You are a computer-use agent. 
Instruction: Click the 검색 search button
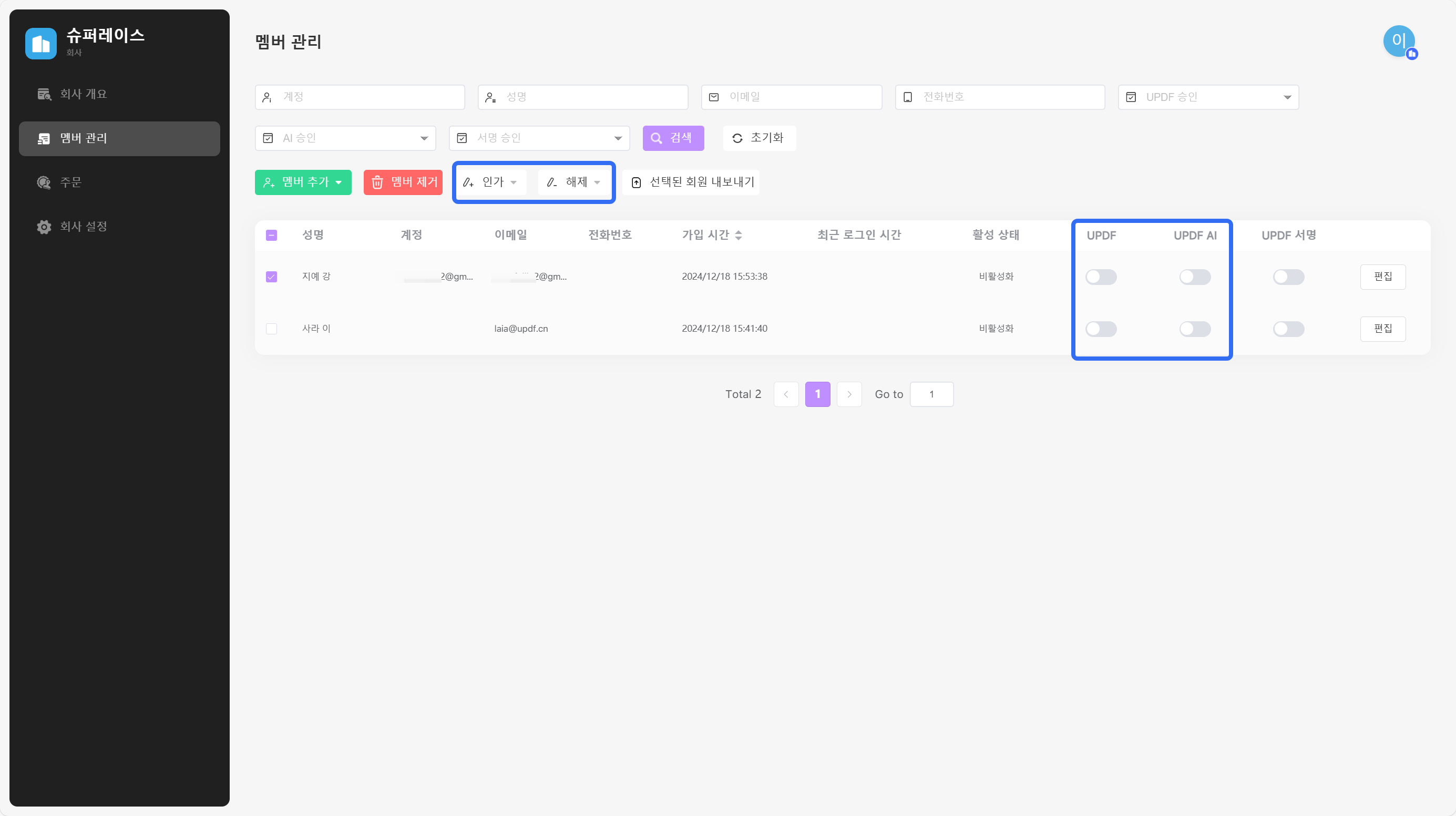673,138
